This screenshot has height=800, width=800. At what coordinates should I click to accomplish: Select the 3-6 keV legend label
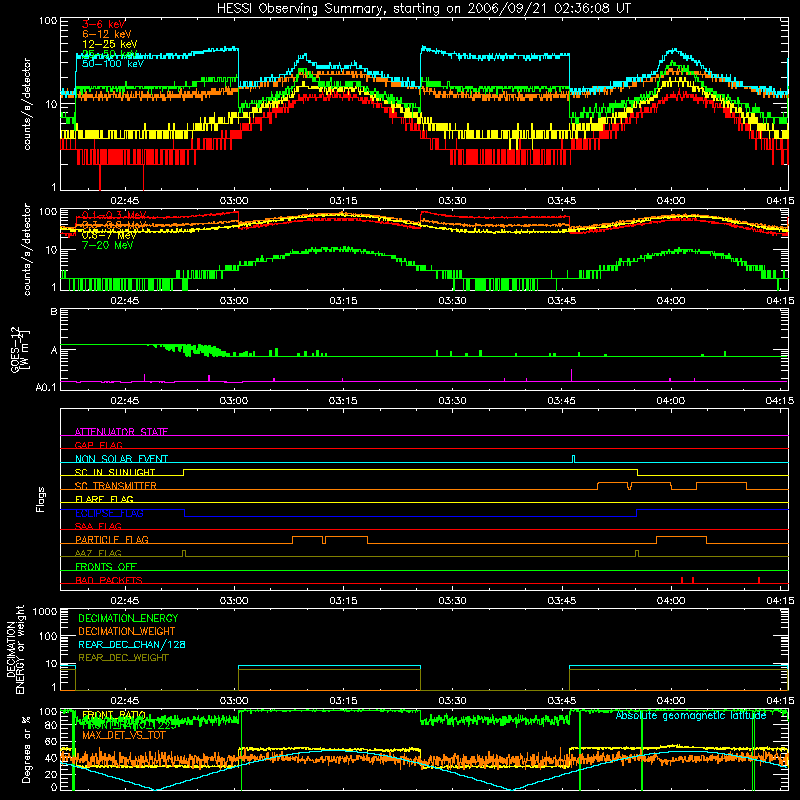click(104, 24)
